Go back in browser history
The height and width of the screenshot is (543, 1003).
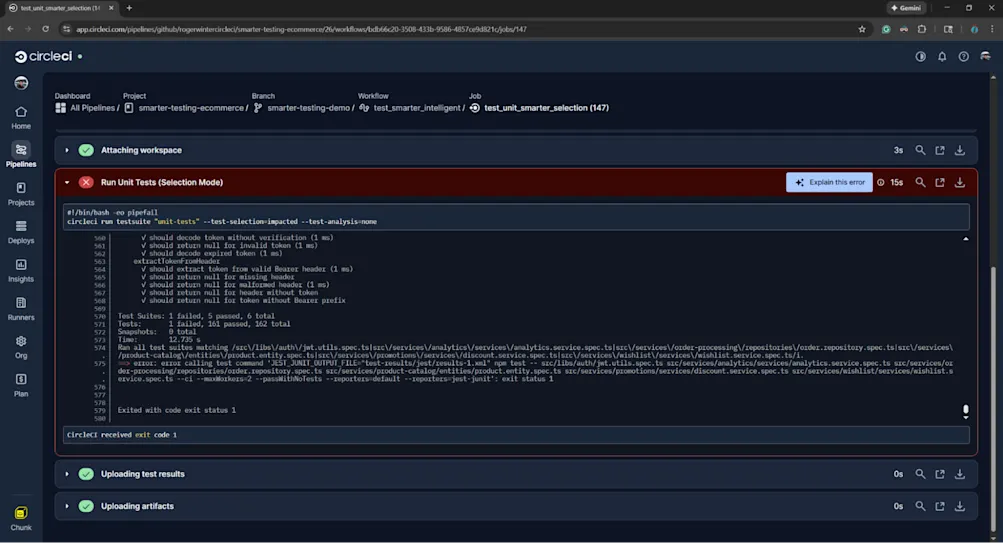click(x=10, y=29)
